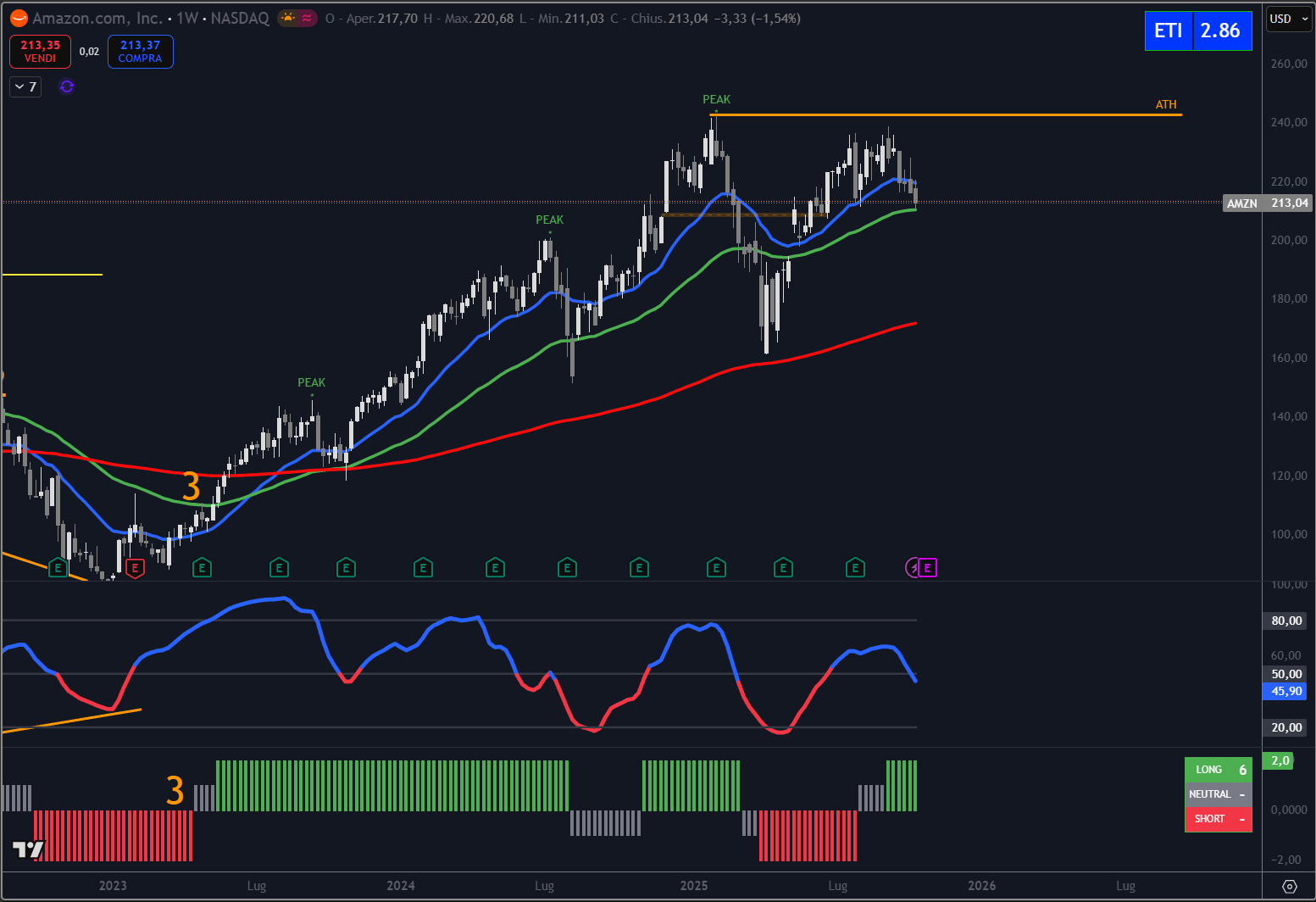Image resolution: width=1316 pixels, height=902 pixels.
Task: Collapse the indicator legend showing 7
Action: [x=25, y=86]
